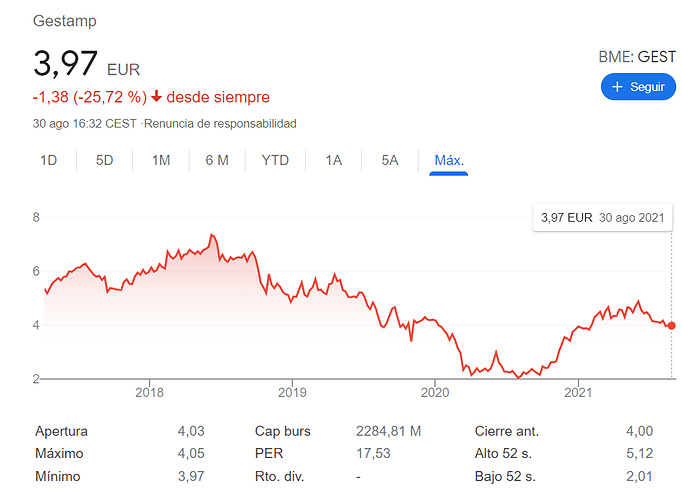Screen dimensions: 682x499
Task: Show the 5A price history
Action: (x=390, y=160)
